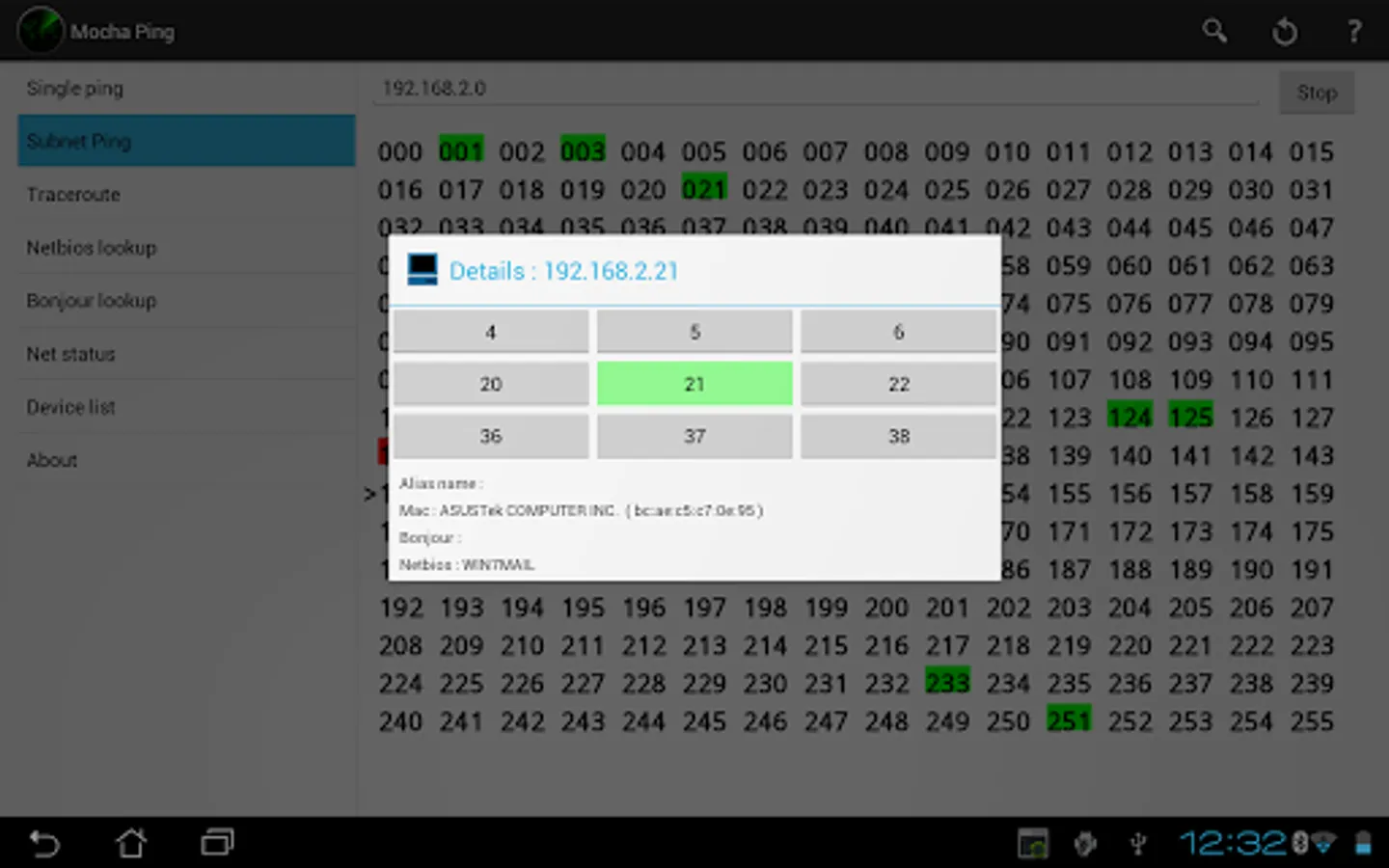Click green host 124
This screenshot has height=868, width=1389.
[1130, 417]
